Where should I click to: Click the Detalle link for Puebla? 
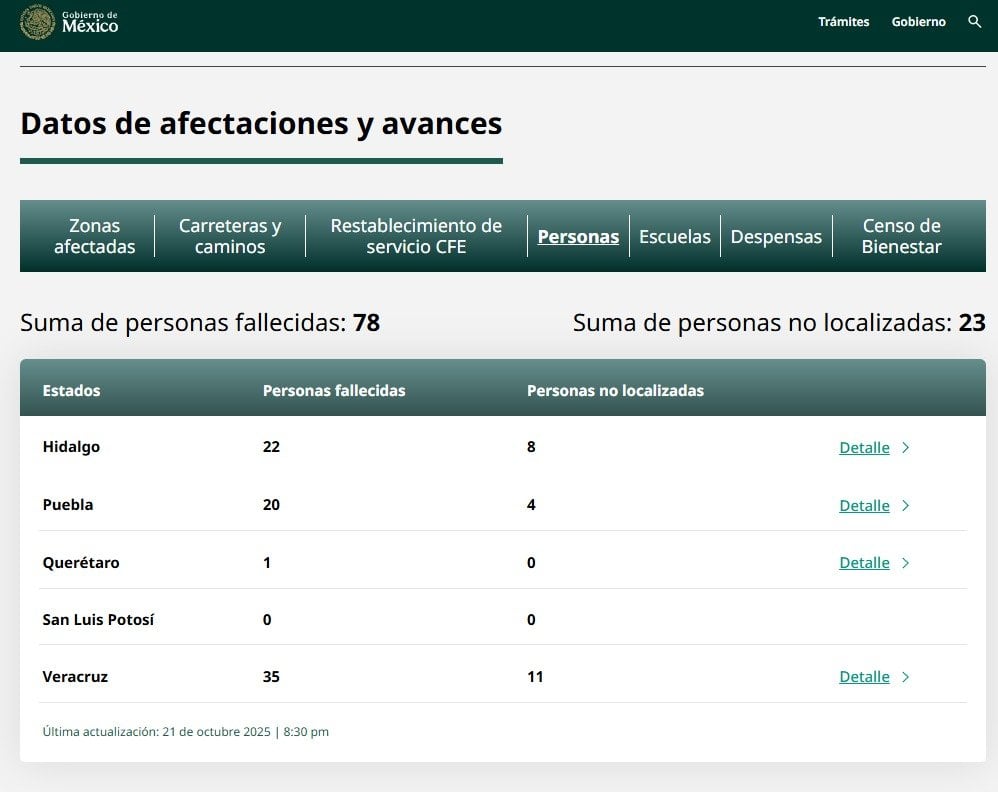[864, 506]
